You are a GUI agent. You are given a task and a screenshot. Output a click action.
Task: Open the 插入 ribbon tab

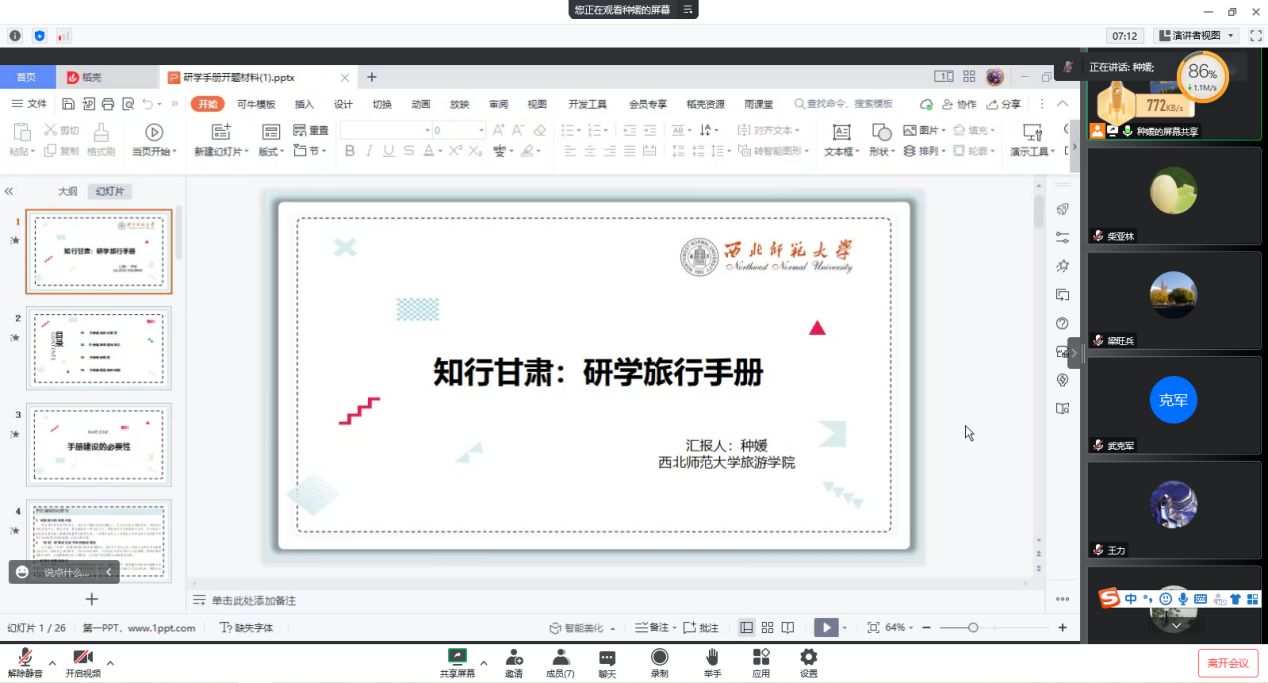(x=304, y=104)
